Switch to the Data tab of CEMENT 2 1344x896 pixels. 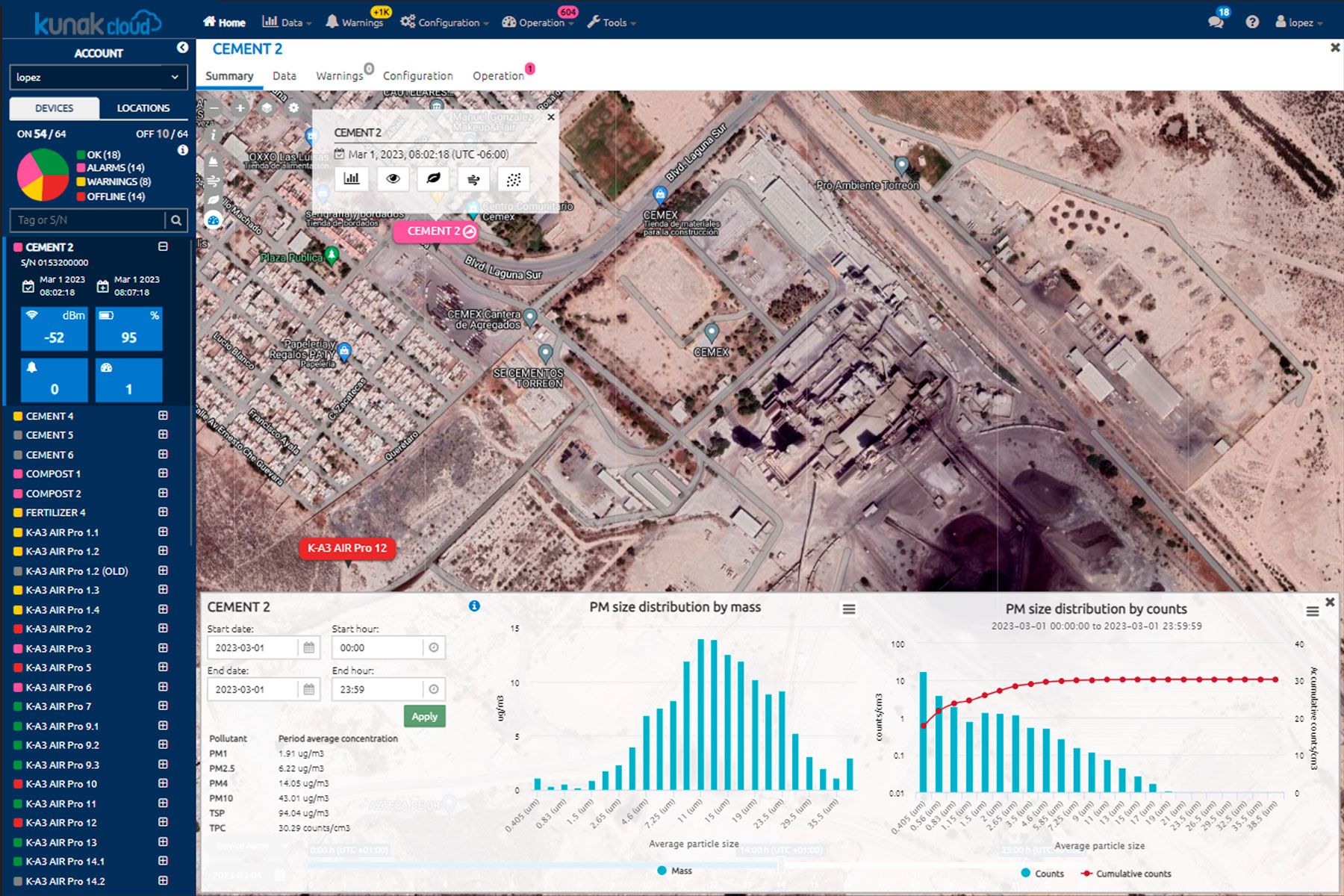(x=284, y=75)
